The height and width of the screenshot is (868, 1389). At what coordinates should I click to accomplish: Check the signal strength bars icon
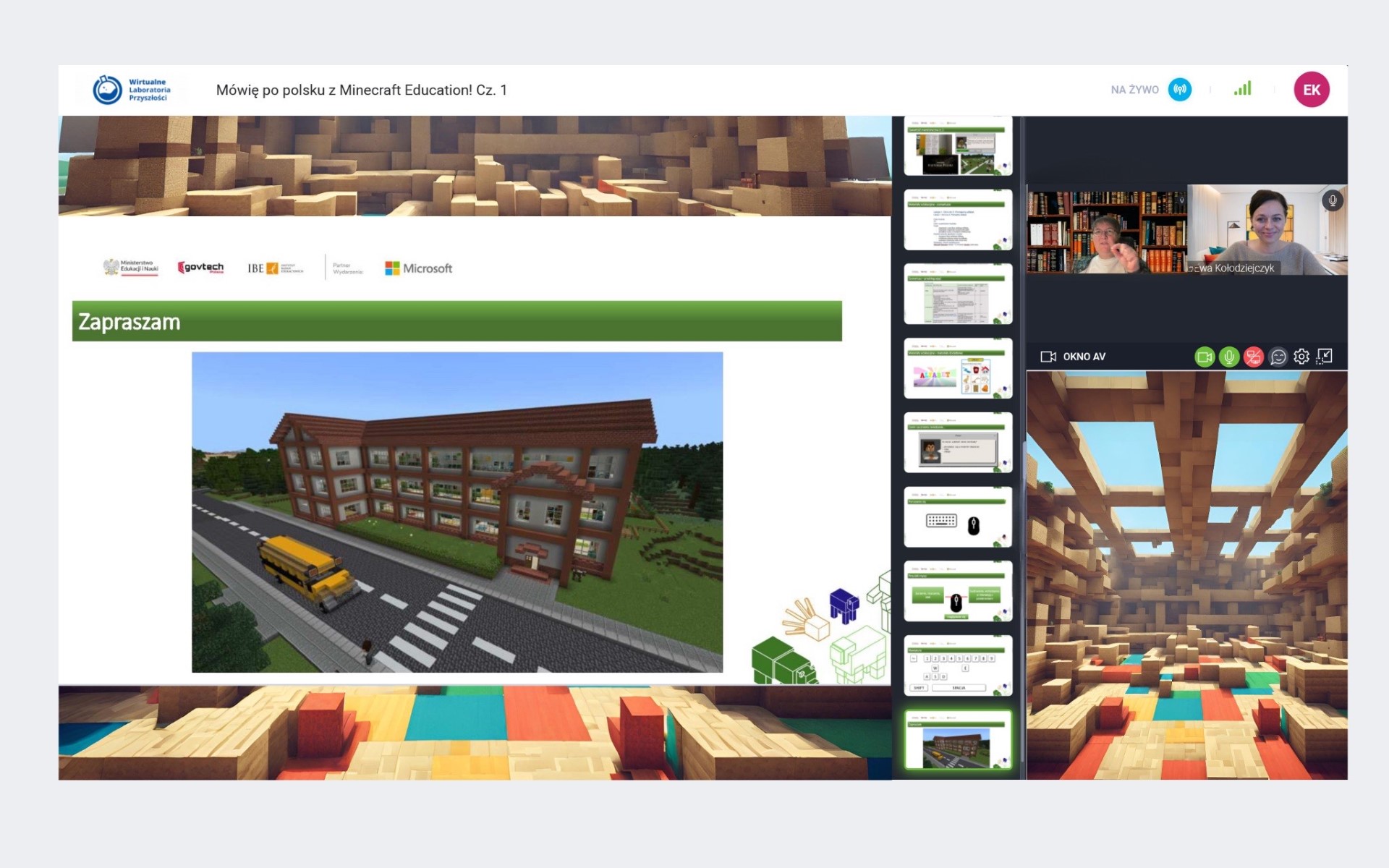(x=1242, y=89)
